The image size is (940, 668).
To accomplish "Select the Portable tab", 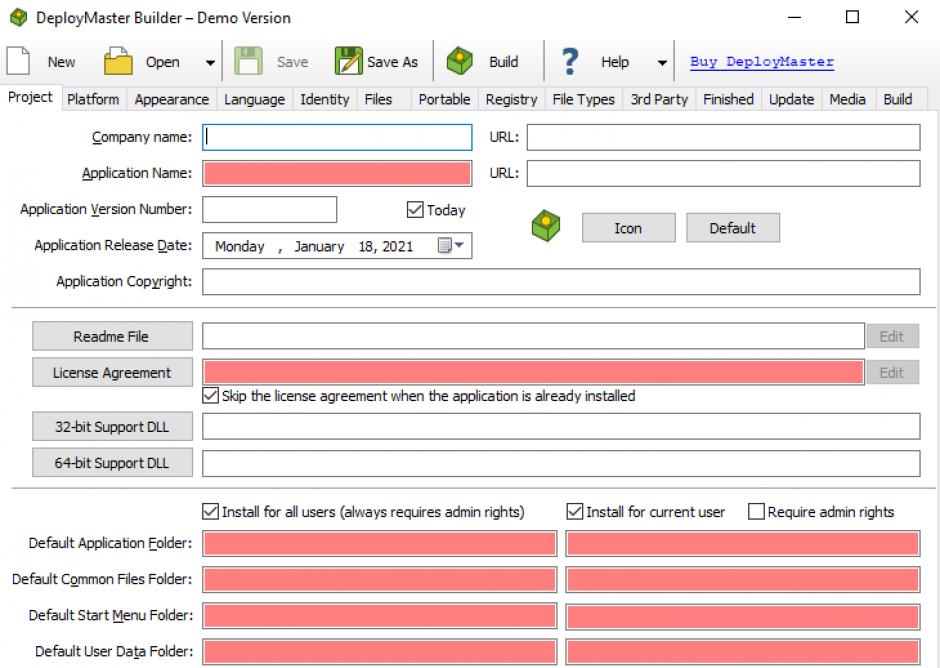I will 444,99.
